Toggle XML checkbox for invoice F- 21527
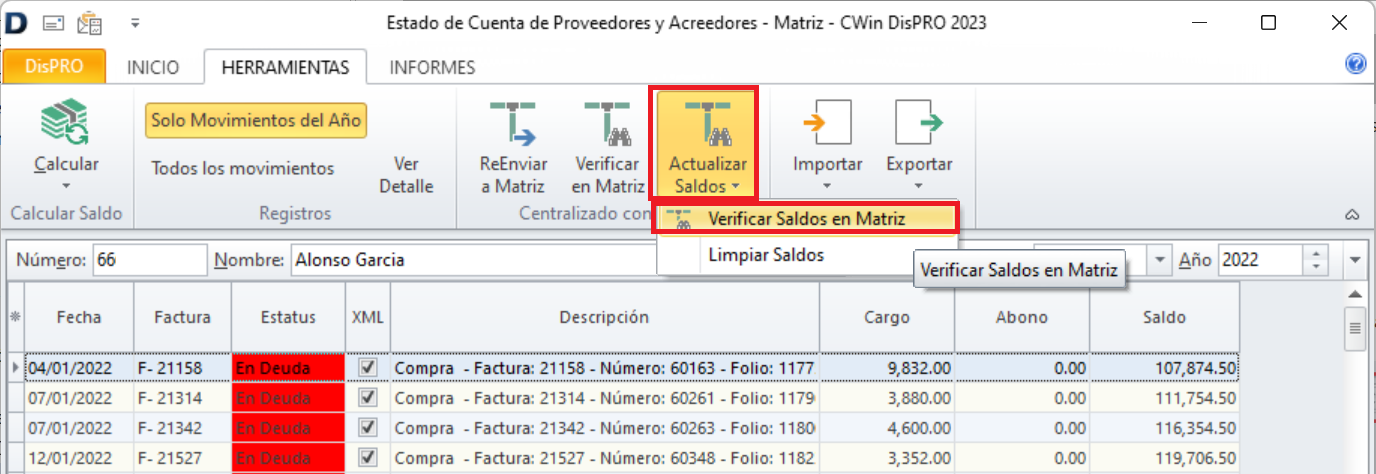 click(x=368, y=458)
